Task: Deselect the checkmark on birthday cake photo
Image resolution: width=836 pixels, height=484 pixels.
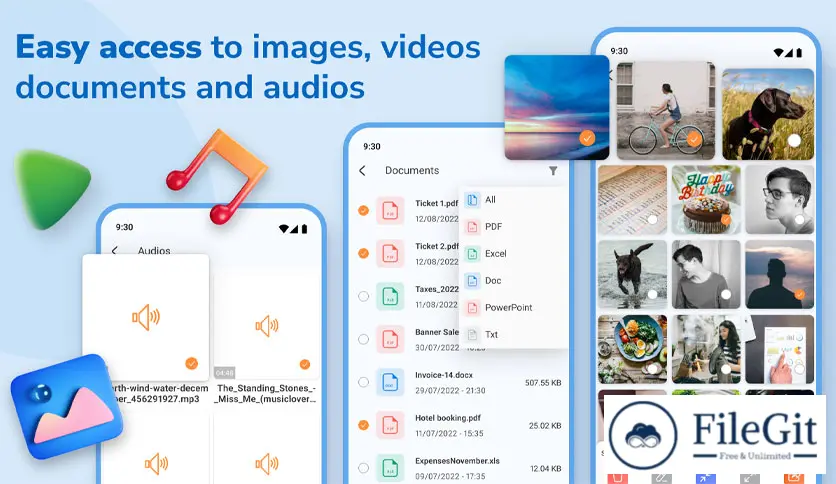Action: tap(726, 219)
